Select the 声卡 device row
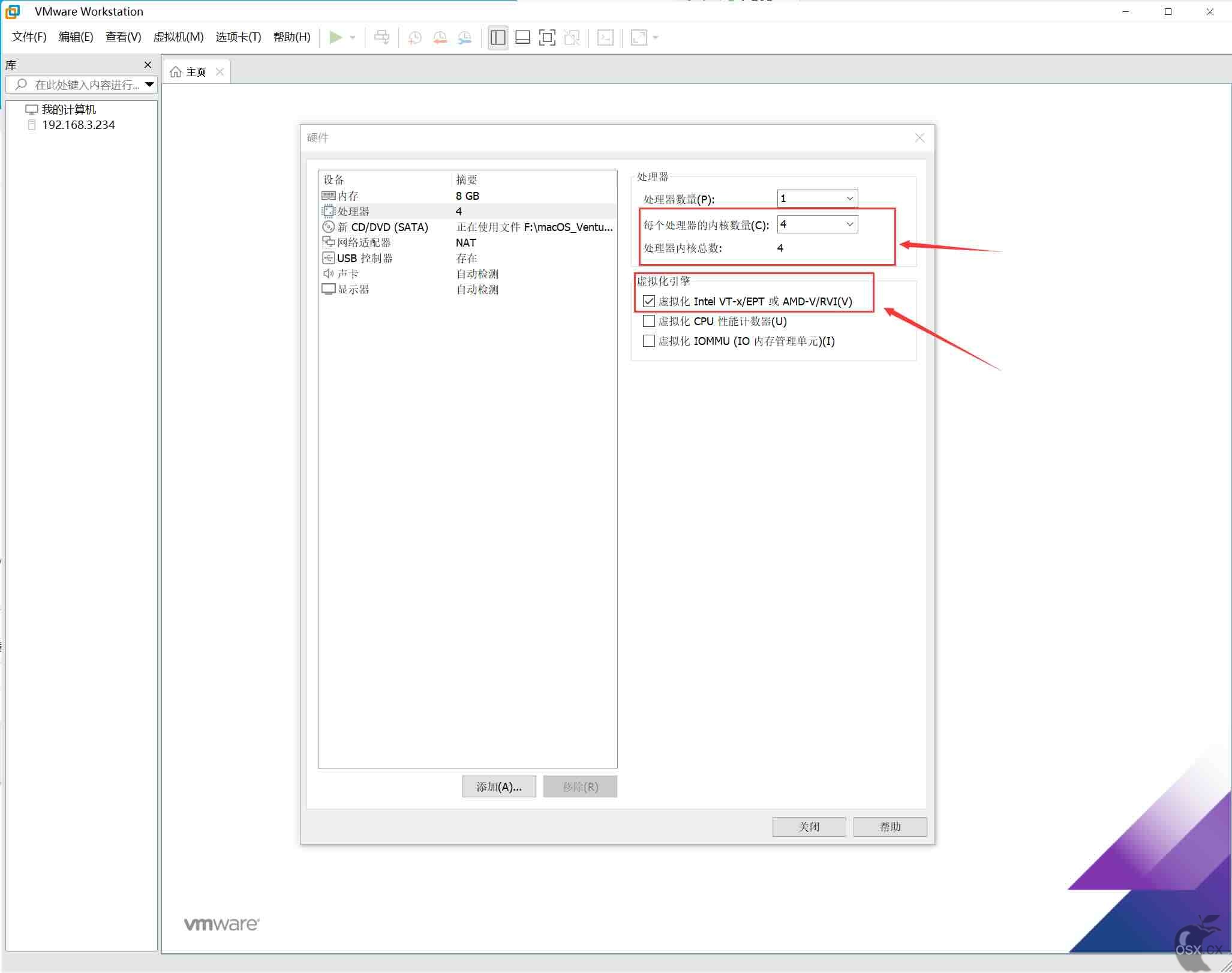Screen dimensions: 1232x973 pos(467,274)
